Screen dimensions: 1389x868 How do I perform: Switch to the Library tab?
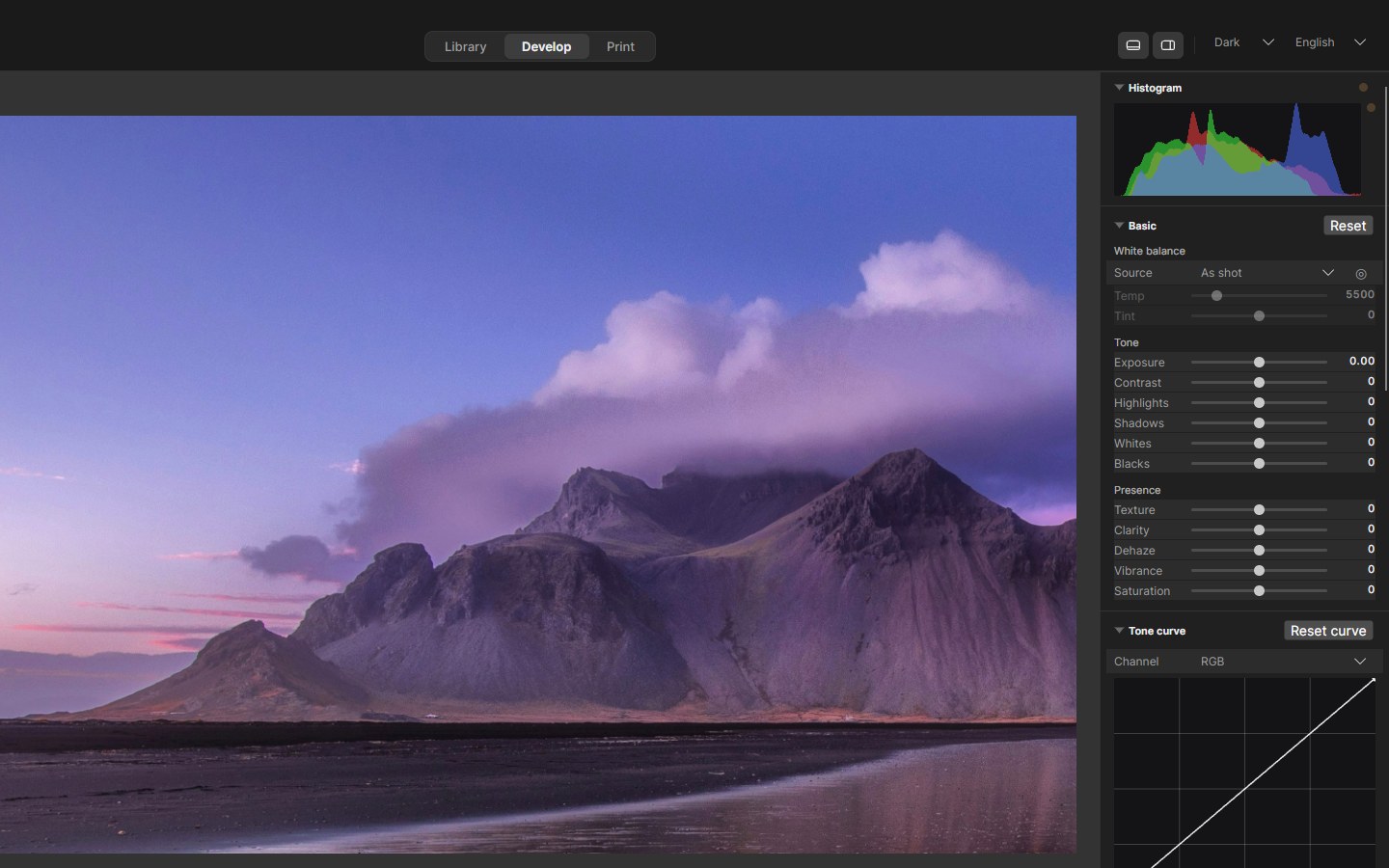coord(465,46)
